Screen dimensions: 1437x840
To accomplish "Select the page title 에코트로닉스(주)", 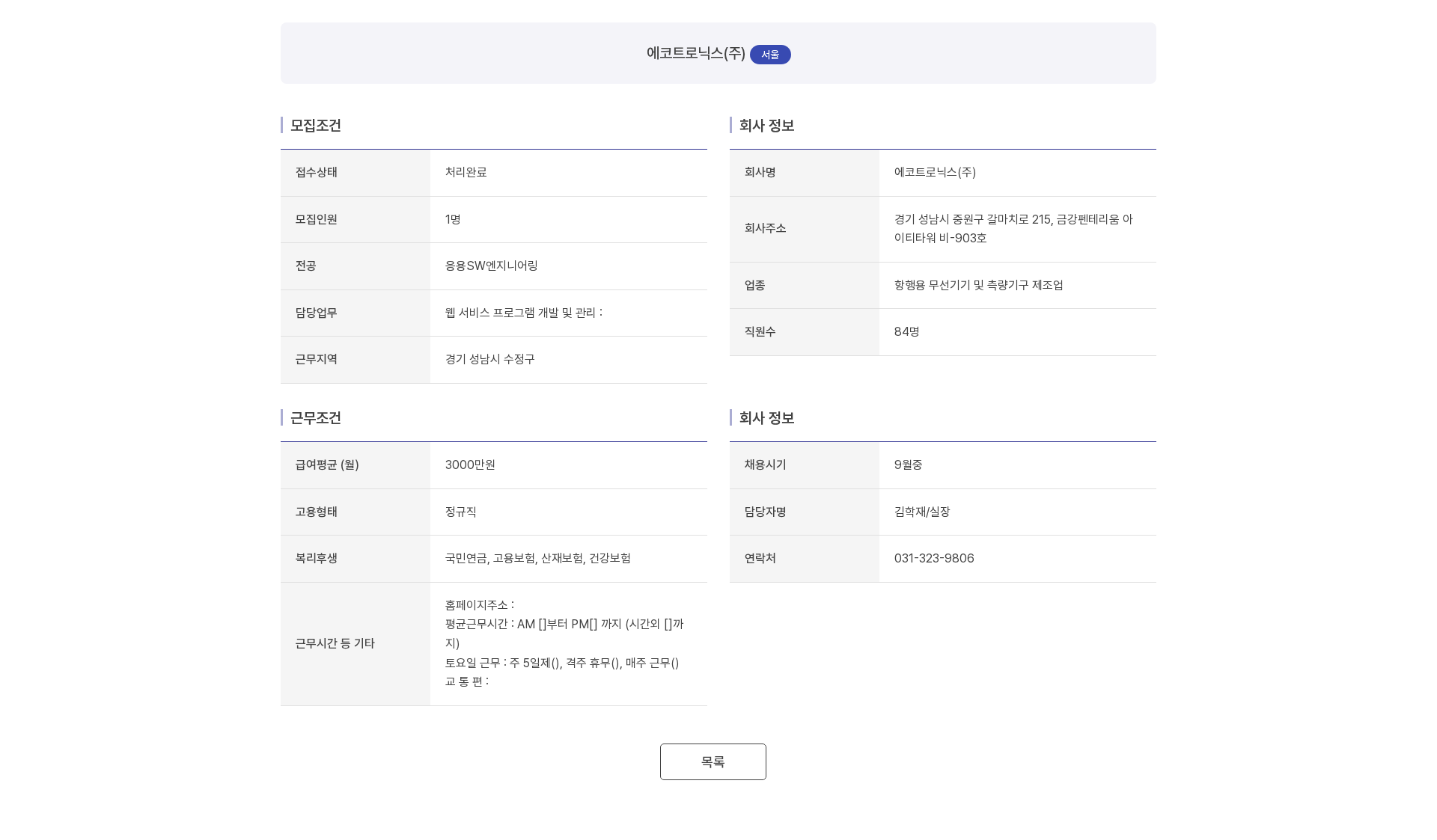I will tap(696, 53).
